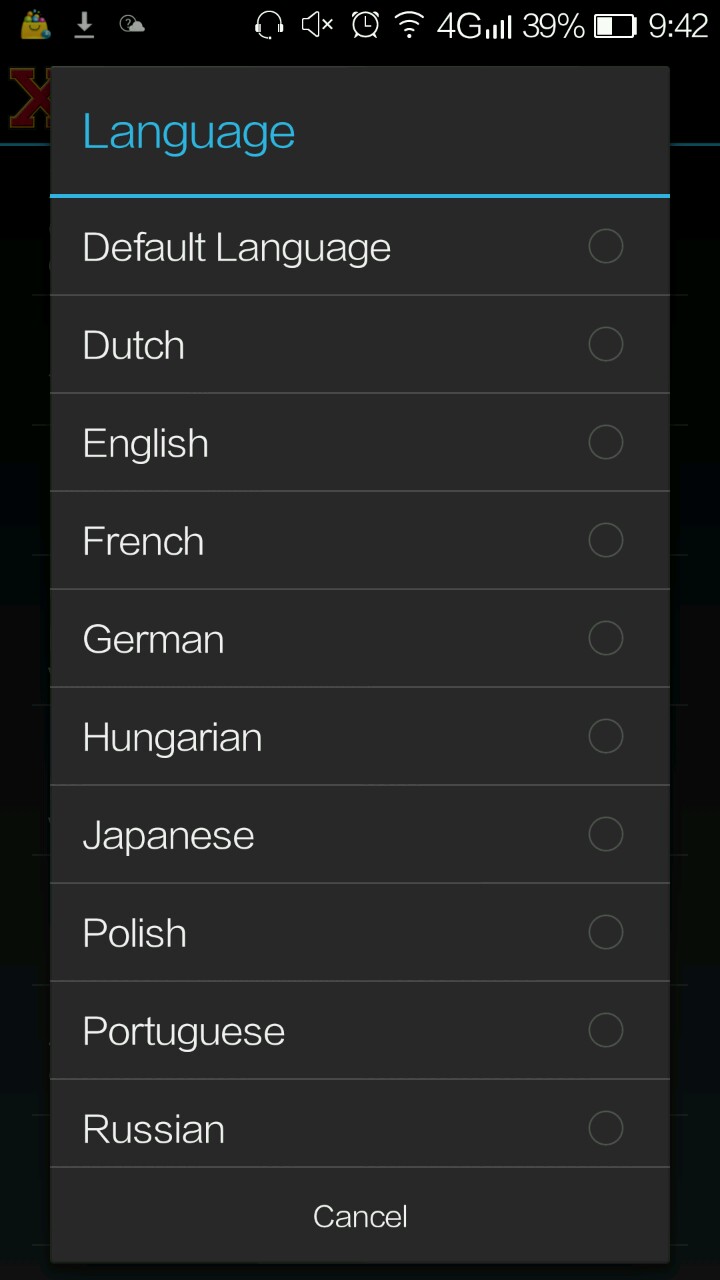The width and height of the screenshot is (720, 1280).
Task: Tap the Polish language label
Action: 134,933
